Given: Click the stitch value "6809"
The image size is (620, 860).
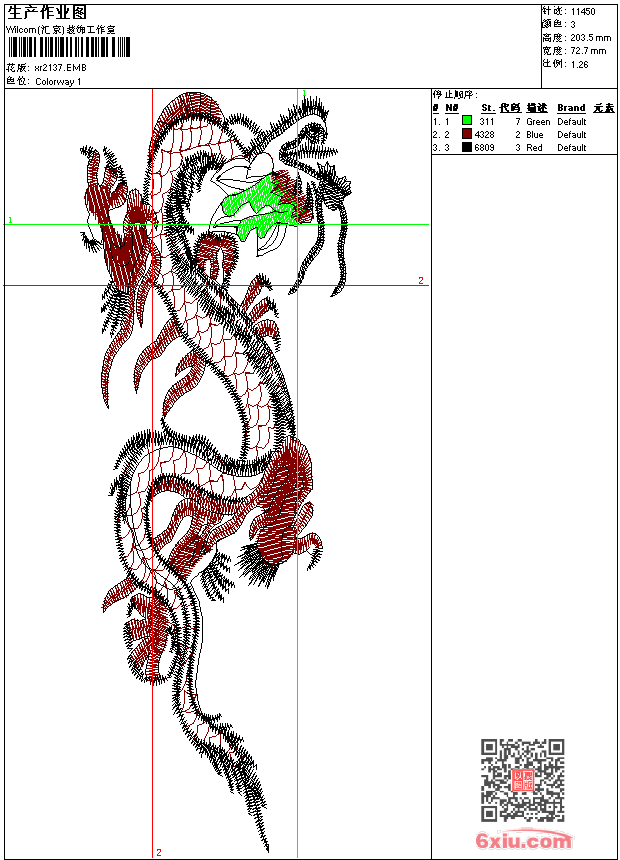Looking at the screenshot, I should click(484, 148).
